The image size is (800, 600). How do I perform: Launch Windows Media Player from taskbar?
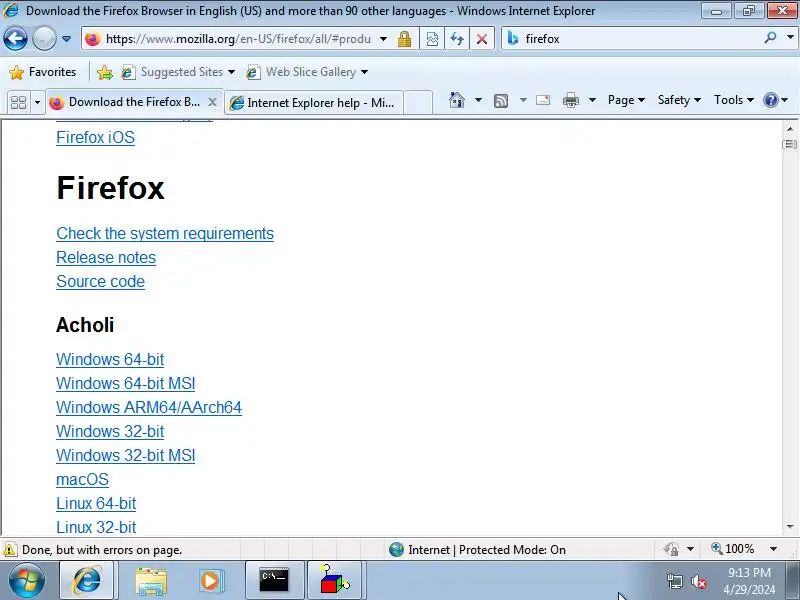coord(211,581)
